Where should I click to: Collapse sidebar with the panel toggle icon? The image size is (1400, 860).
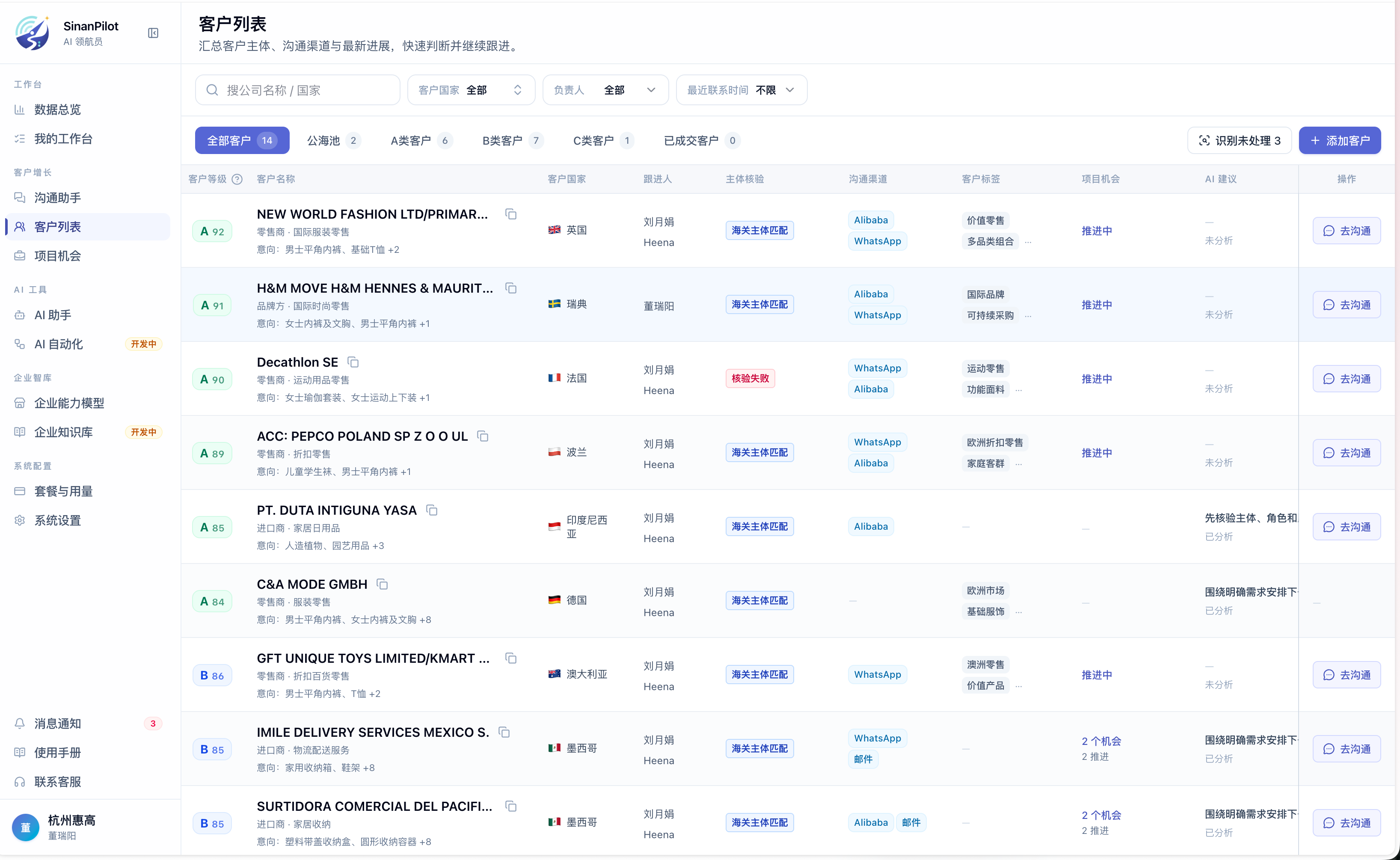(x=153, y=33)
